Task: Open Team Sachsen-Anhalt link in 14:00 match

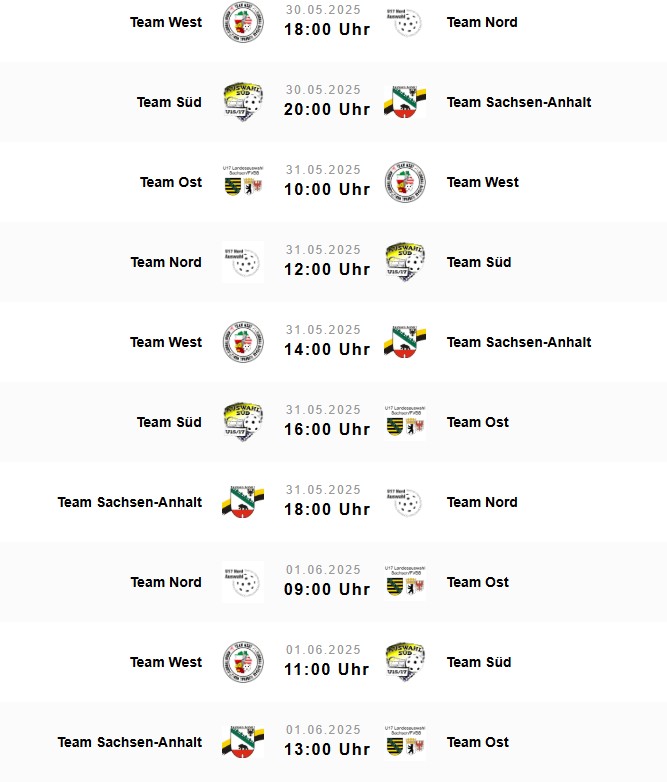Action: point(519,342)
